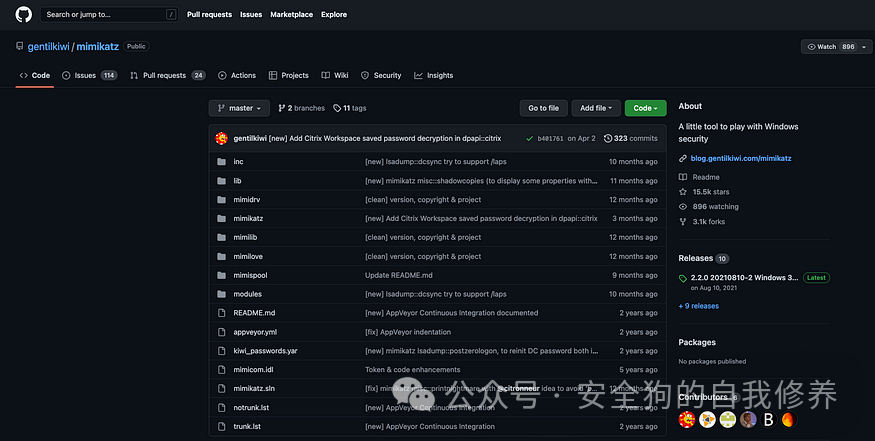View the 11 tags link
The height and width of the screenshot is (441, 875).
[x=350, y=108]
